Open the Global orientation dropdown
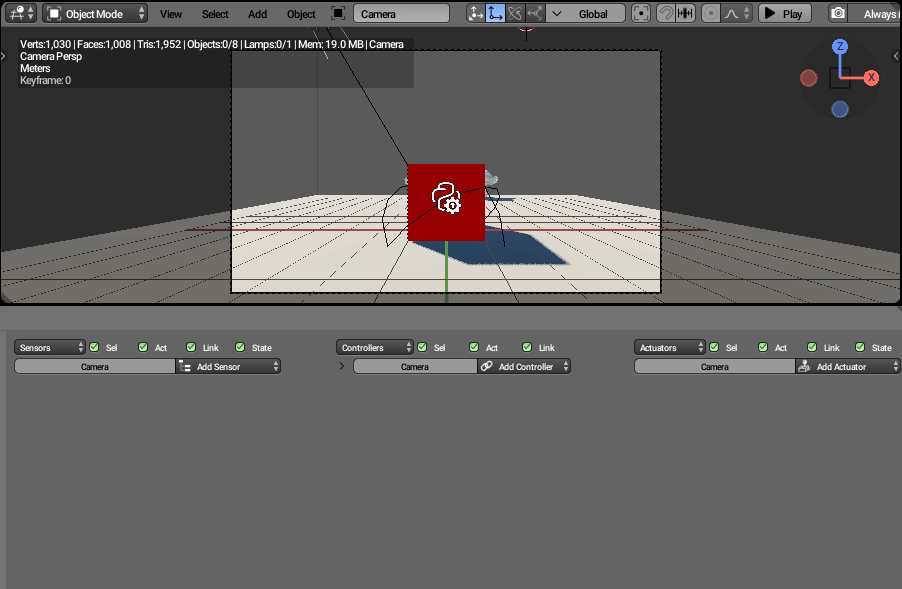902x589 pixels. tap(587, 14)
